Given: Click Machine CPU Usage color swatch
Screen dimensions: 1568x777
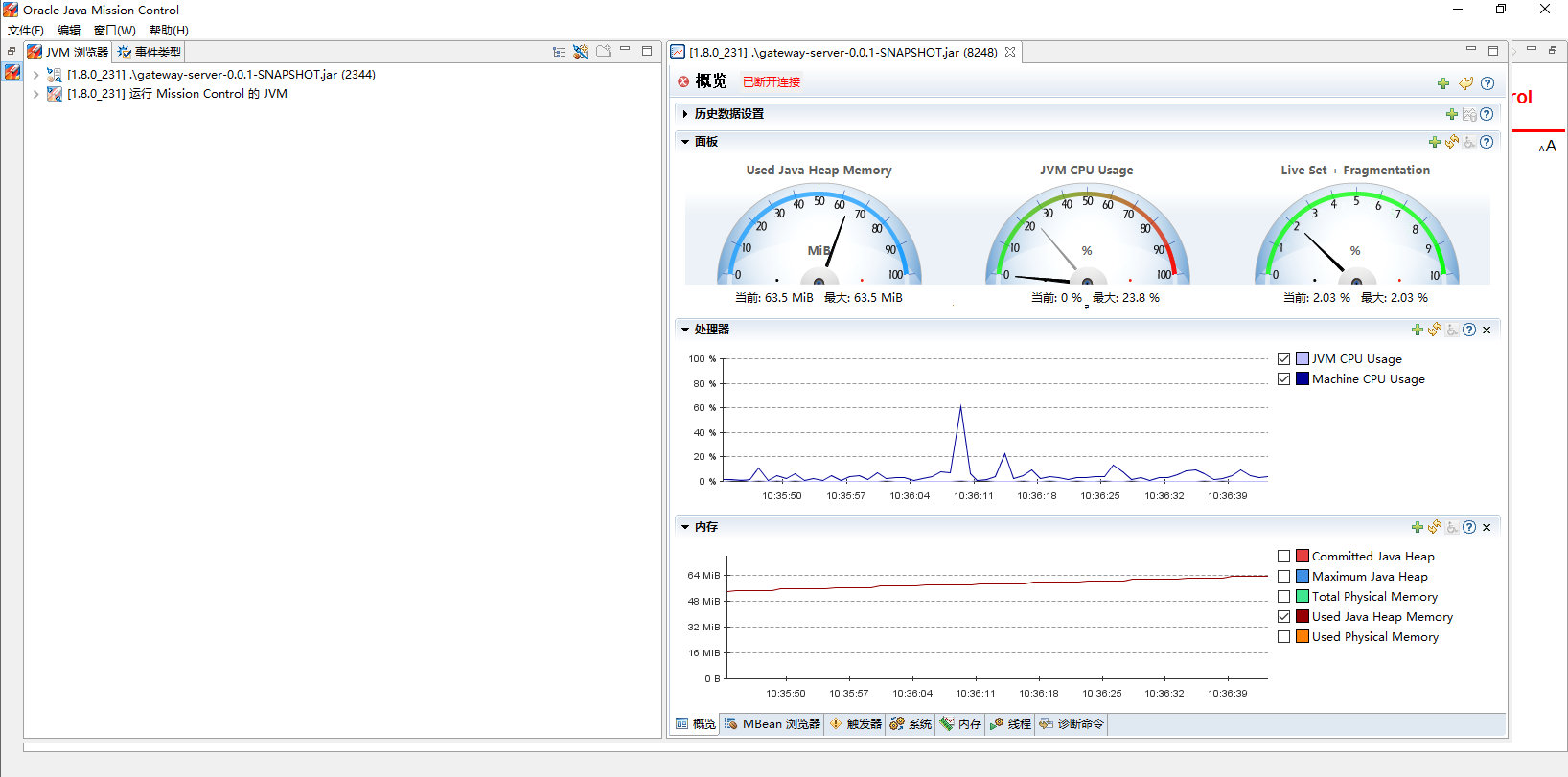Looking at the screenshot, I should (x=1303, y=378).
